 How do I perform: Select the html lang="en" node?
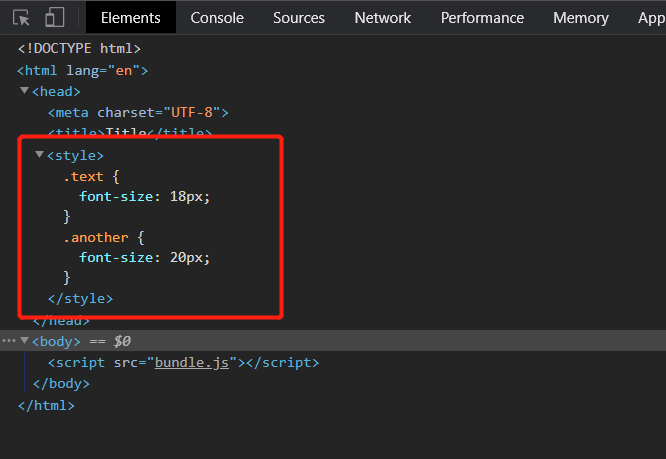pyautogui.click(x=82, y=70)
